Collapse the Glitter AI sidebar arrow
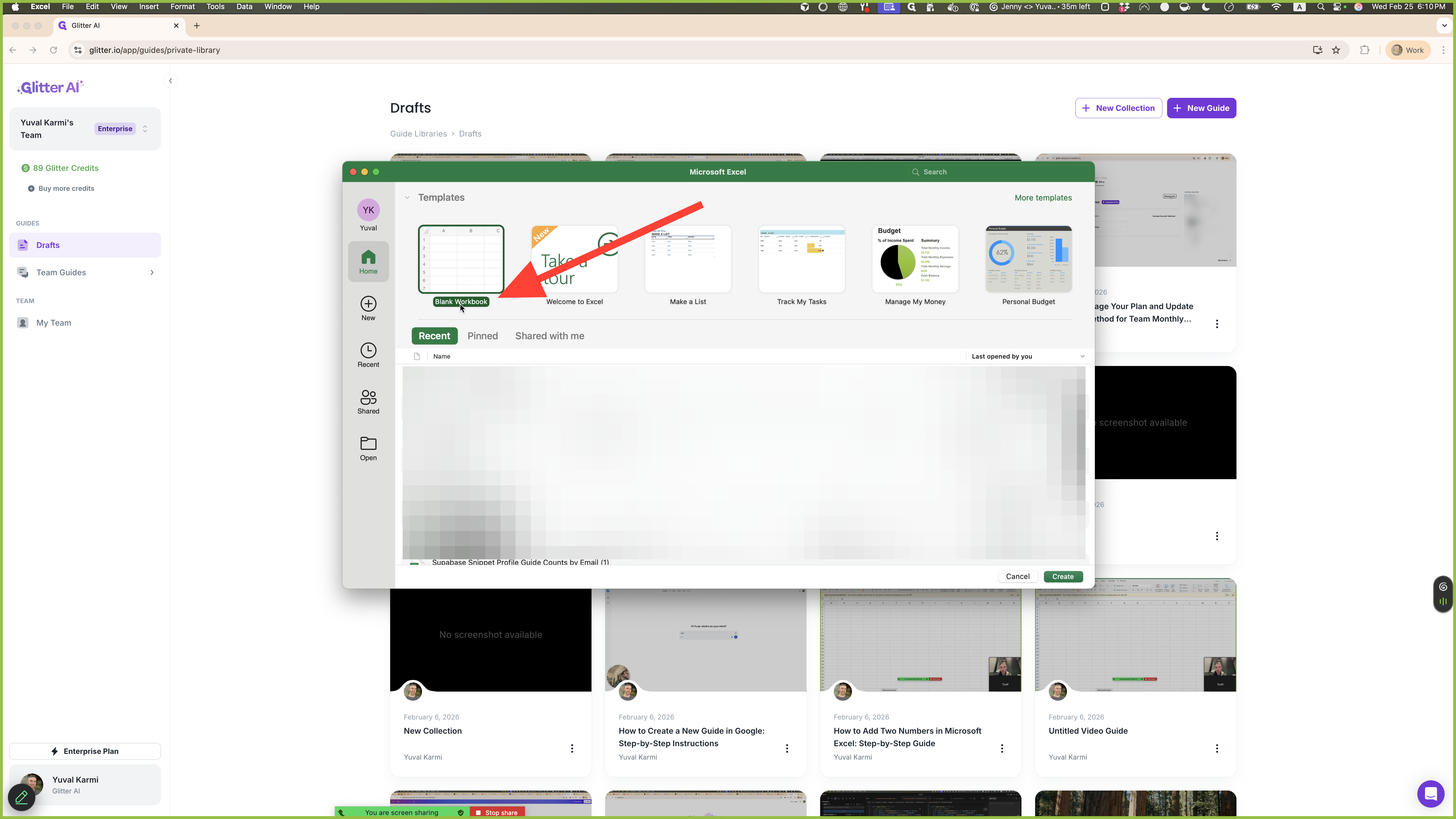Image resolution: width=1456 pixels, height=819 pixels. pos(170,81)
